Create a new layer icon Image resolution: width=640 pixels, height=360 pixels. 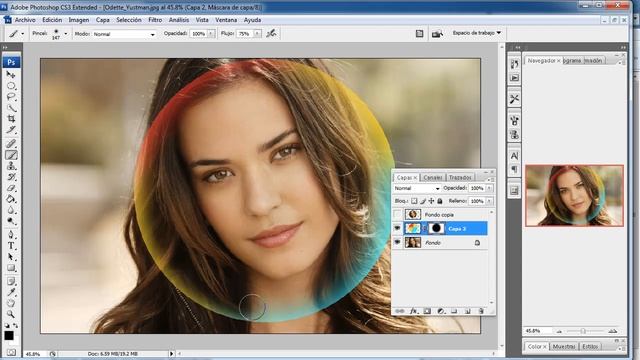pyautogui.click(x=468, y=311)
